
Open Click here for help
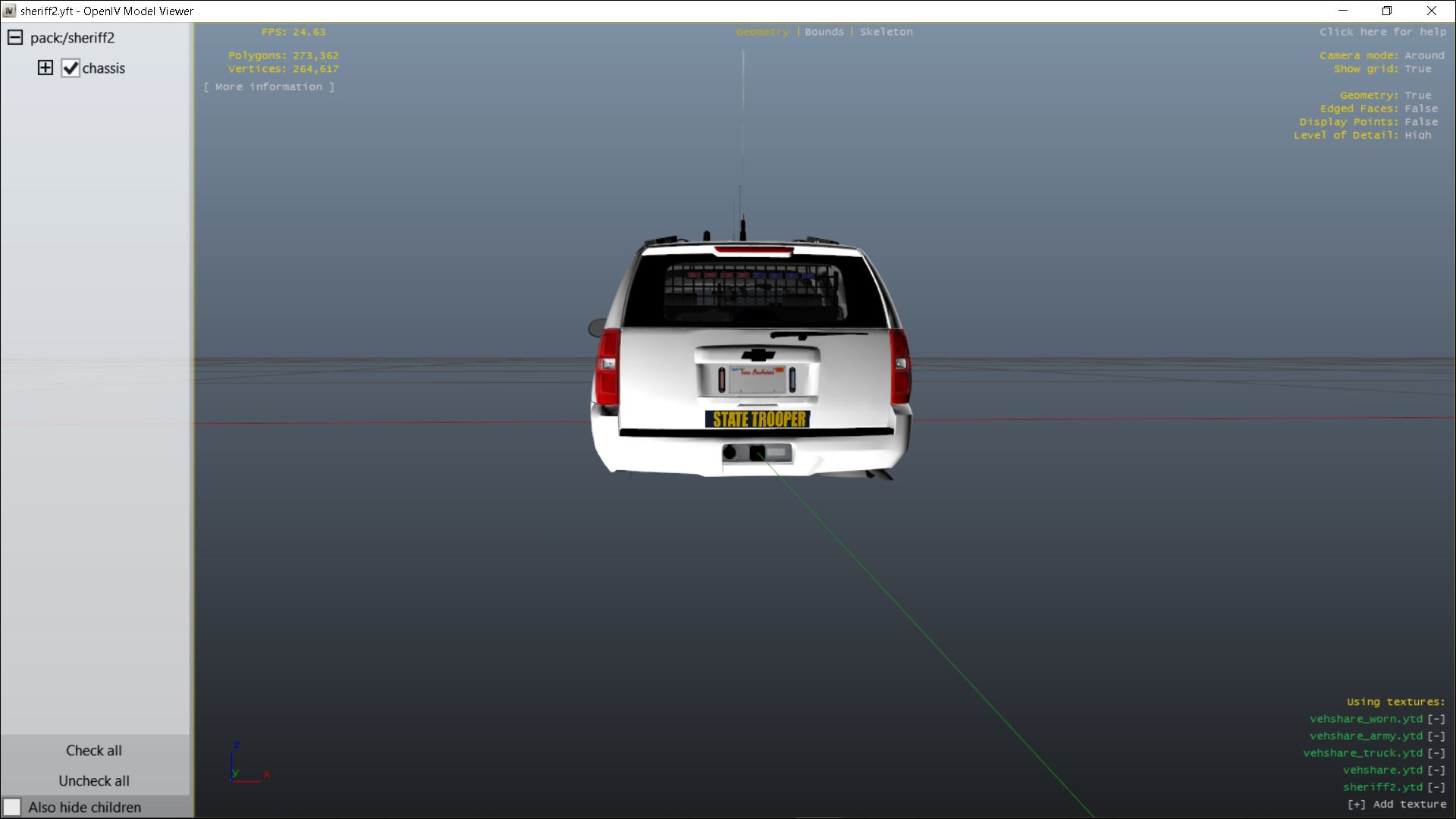click(x=1382, y=32)
